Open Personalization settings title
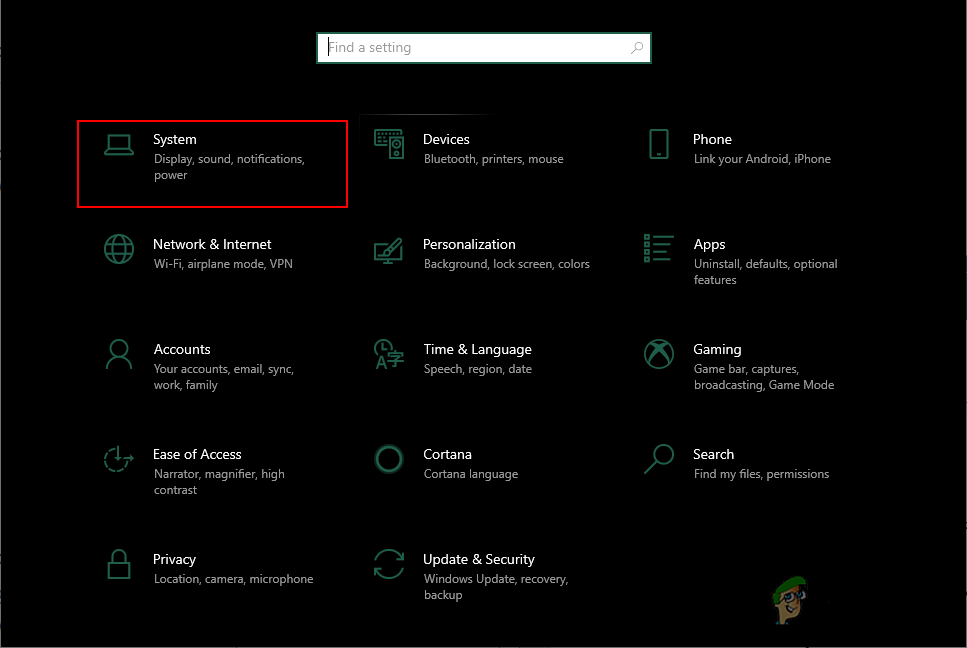The width and height of the screenshot is (967, 648). coord(469,244)
